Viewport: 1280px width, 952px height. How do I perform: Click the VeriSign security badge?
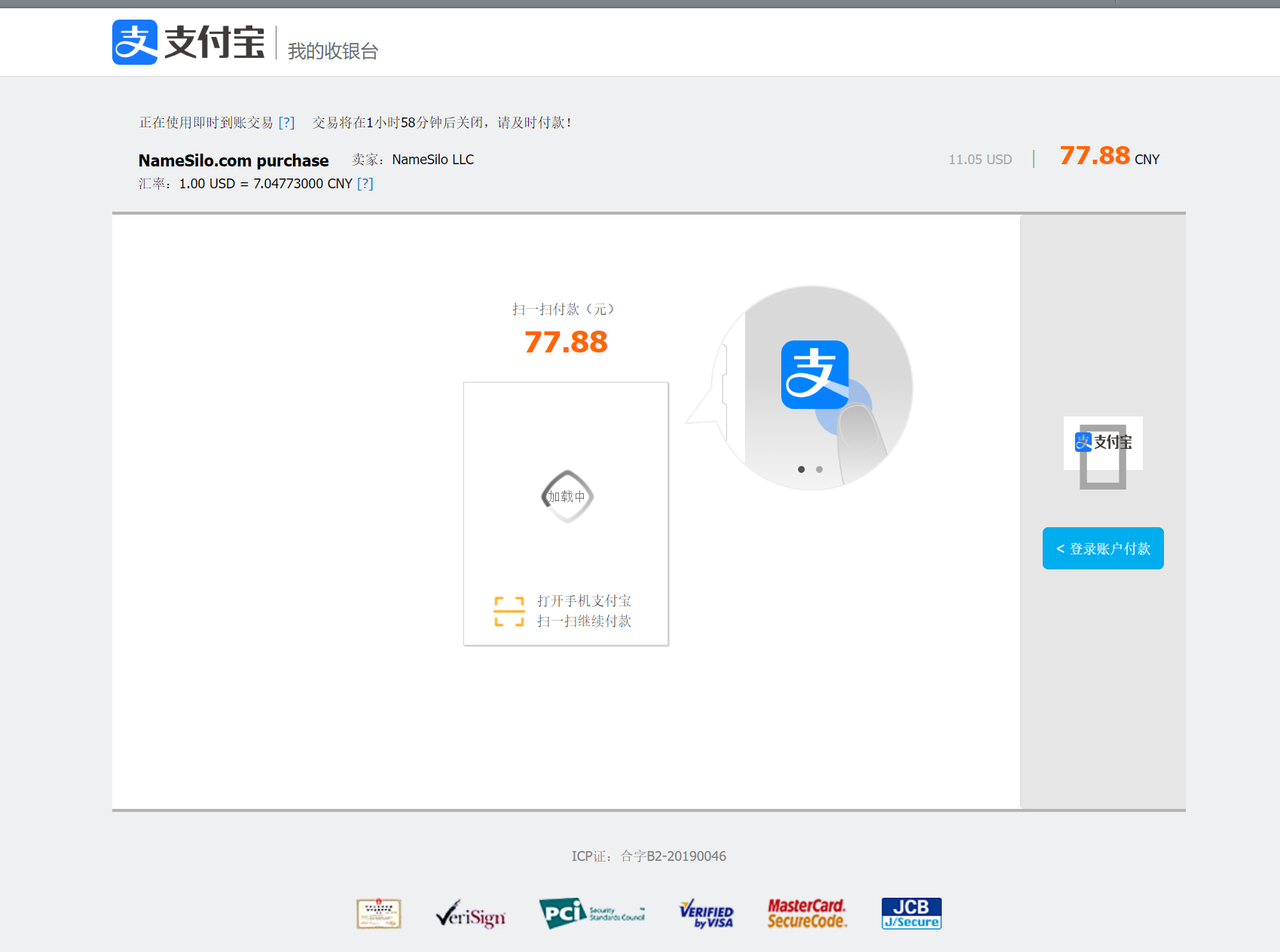point(470,914)
